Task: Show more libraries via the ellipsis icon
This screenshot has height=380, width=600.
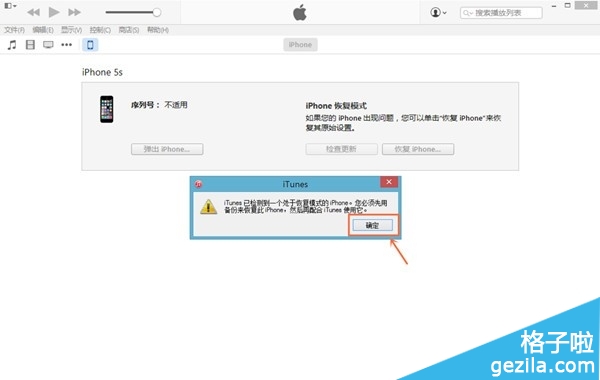Action: 67,45
